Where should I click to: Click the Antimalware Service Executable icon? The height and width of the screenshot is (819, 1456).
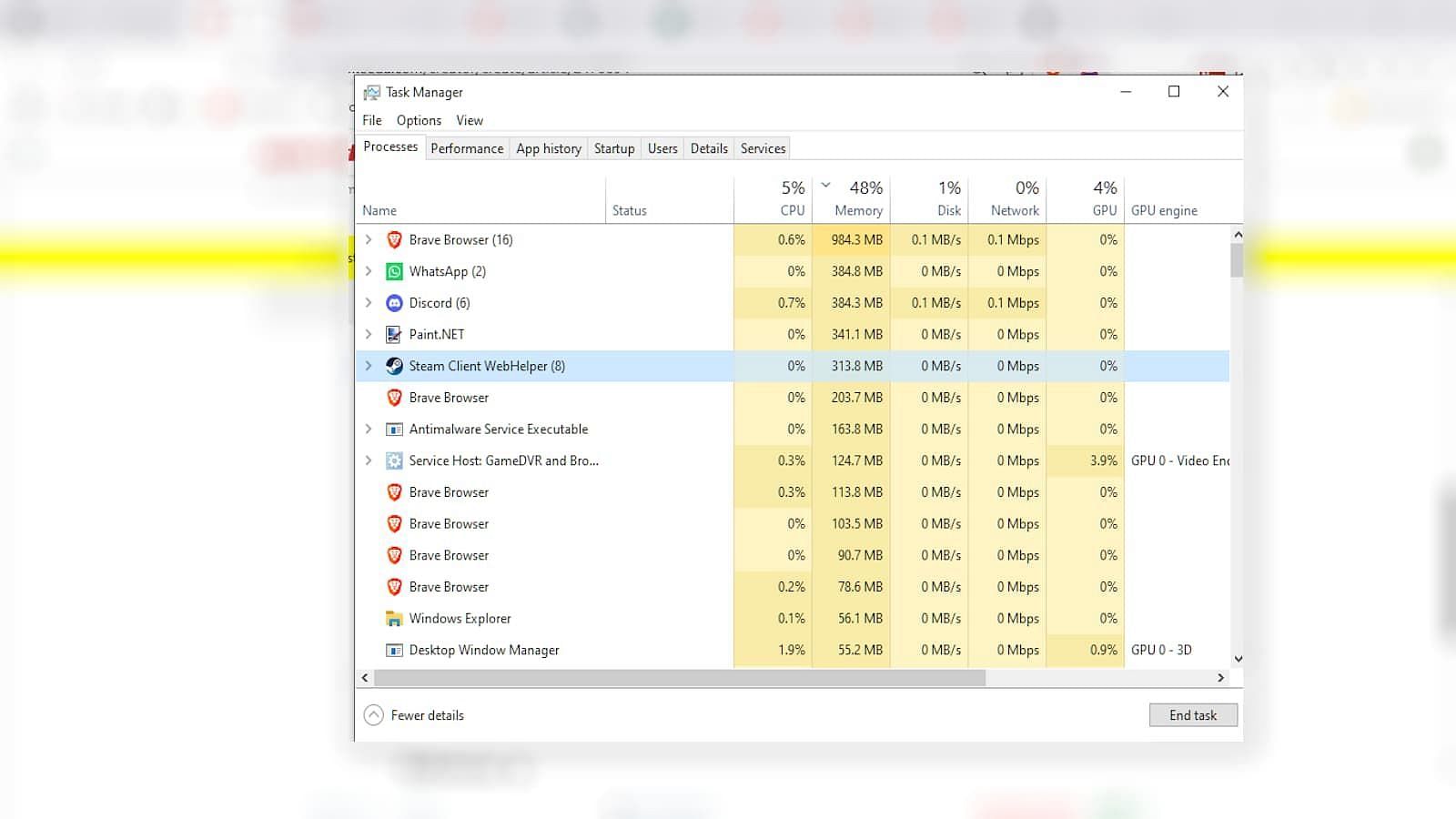(394, 429)
